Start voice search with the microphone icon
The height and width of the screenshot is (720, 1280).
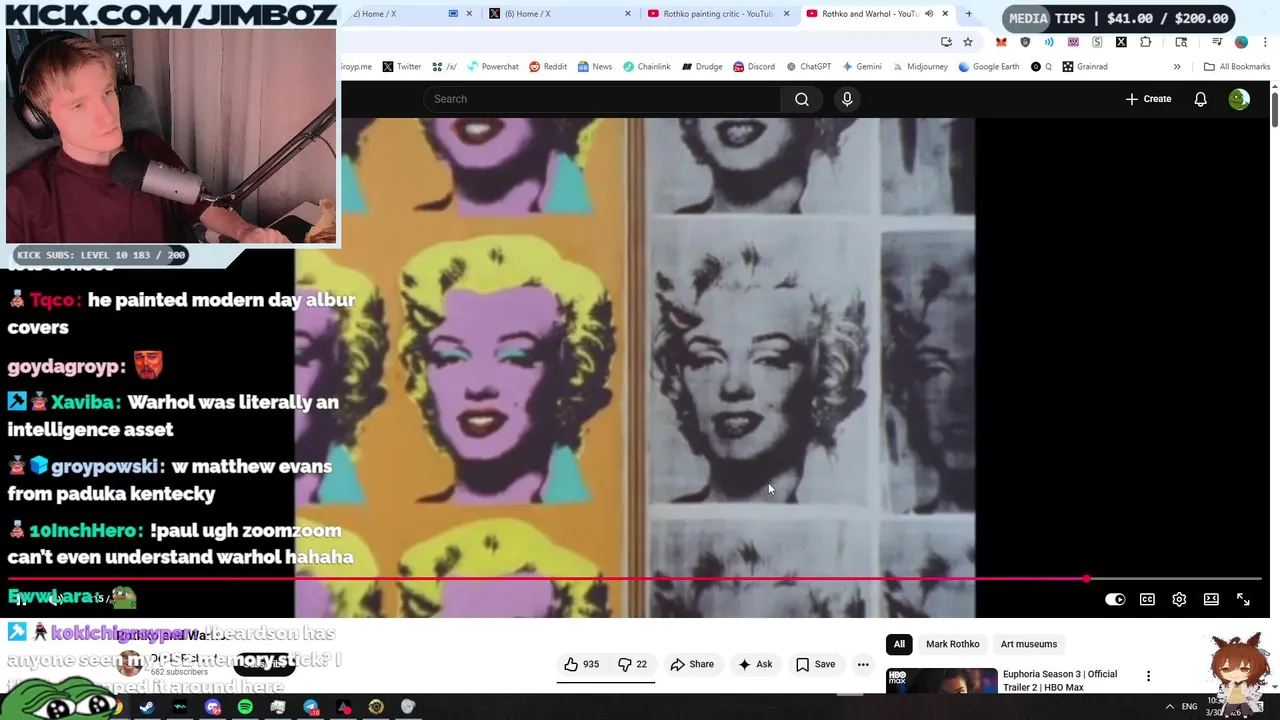point(847,99)
